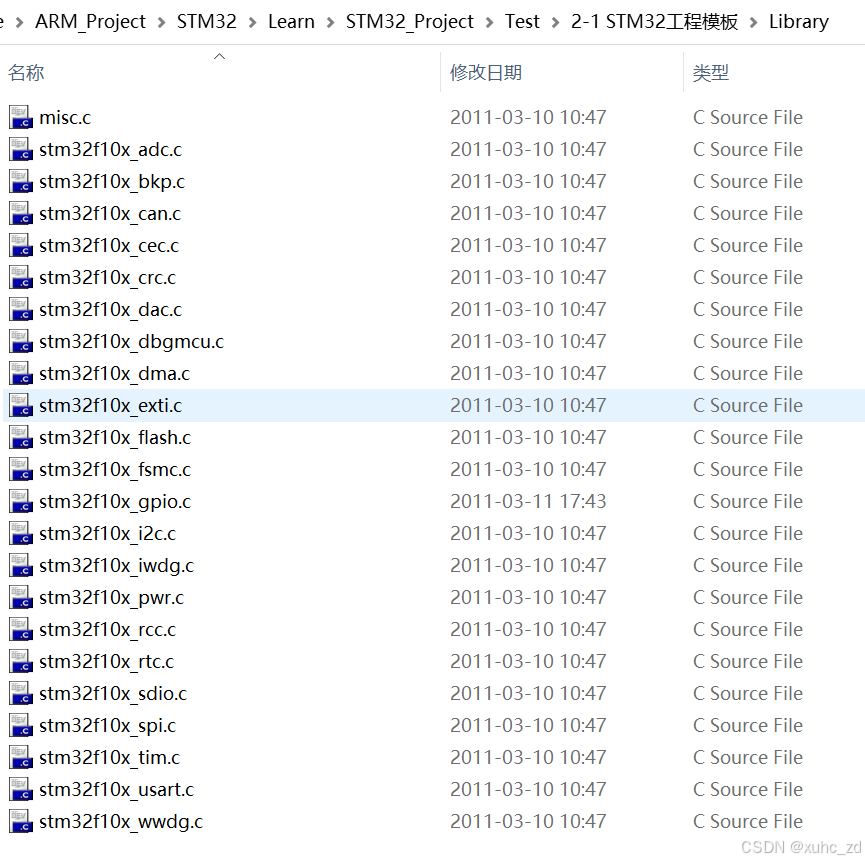Image resolution: width=865 pixels, height=862 pixels.
Task: Click the stm32f10x_iwdg.c file icon
Action: [21, 565]
